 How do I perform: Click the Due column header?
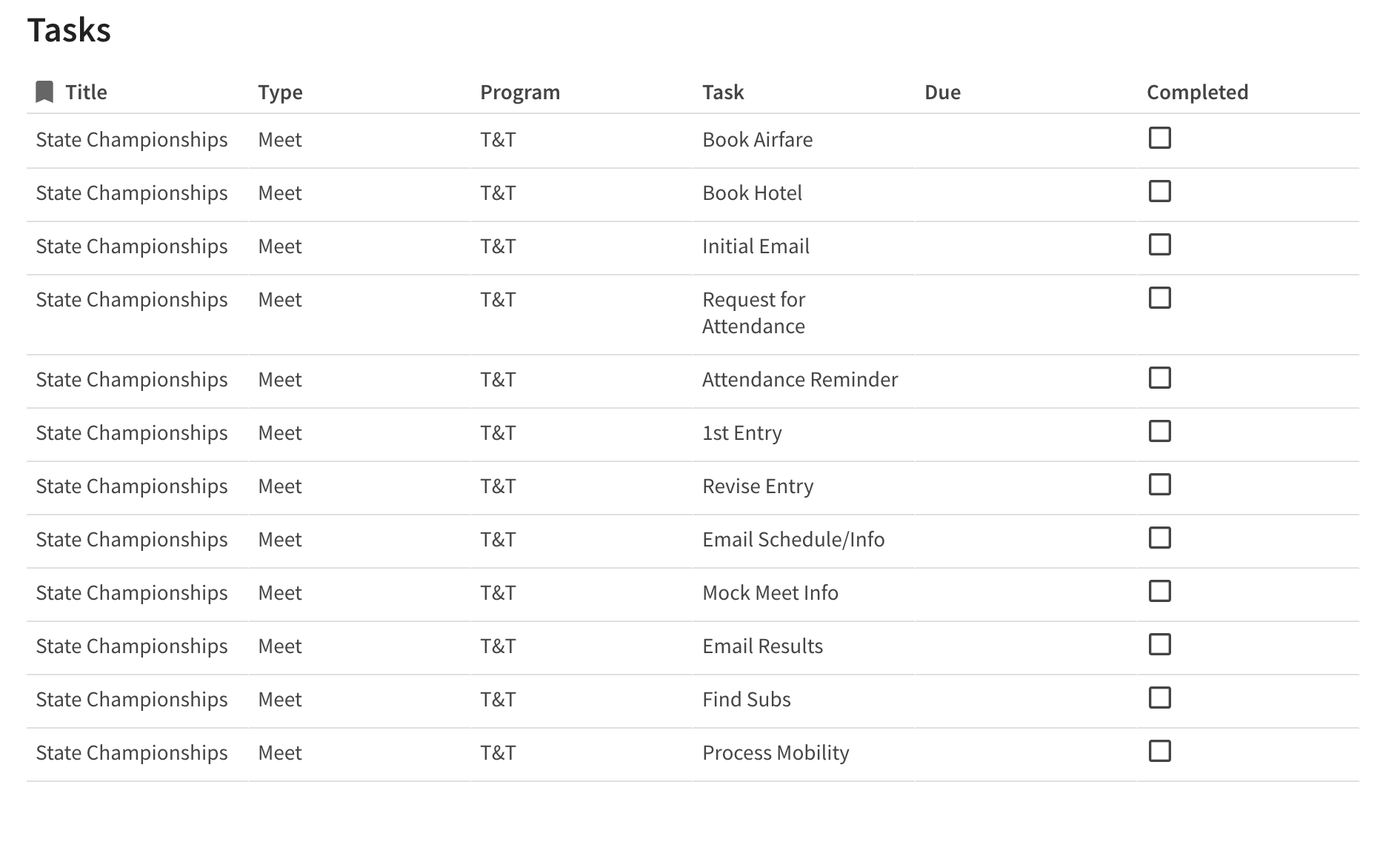[x=942, y=93]
